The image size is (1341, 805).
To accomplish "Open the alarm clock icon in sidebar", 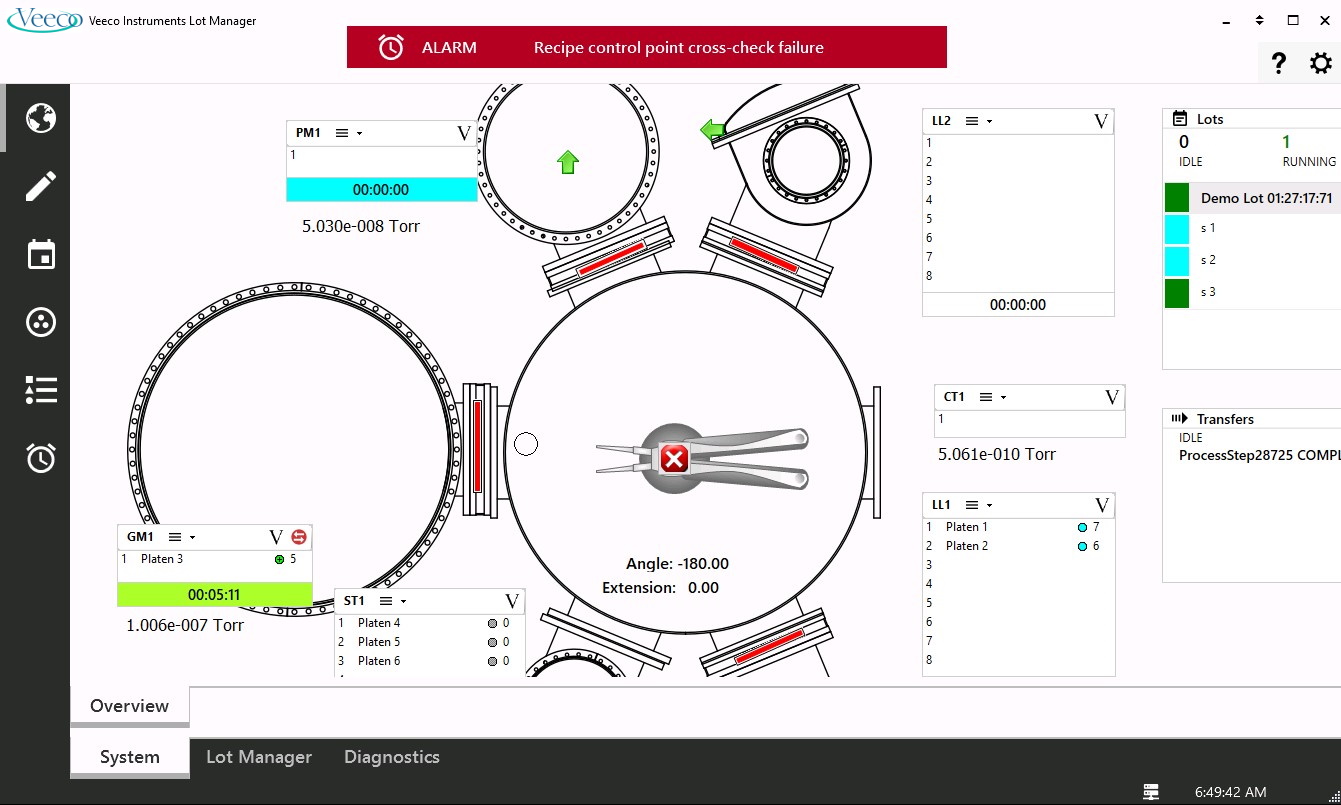I will pyautogui.click(x=41, y=458).
